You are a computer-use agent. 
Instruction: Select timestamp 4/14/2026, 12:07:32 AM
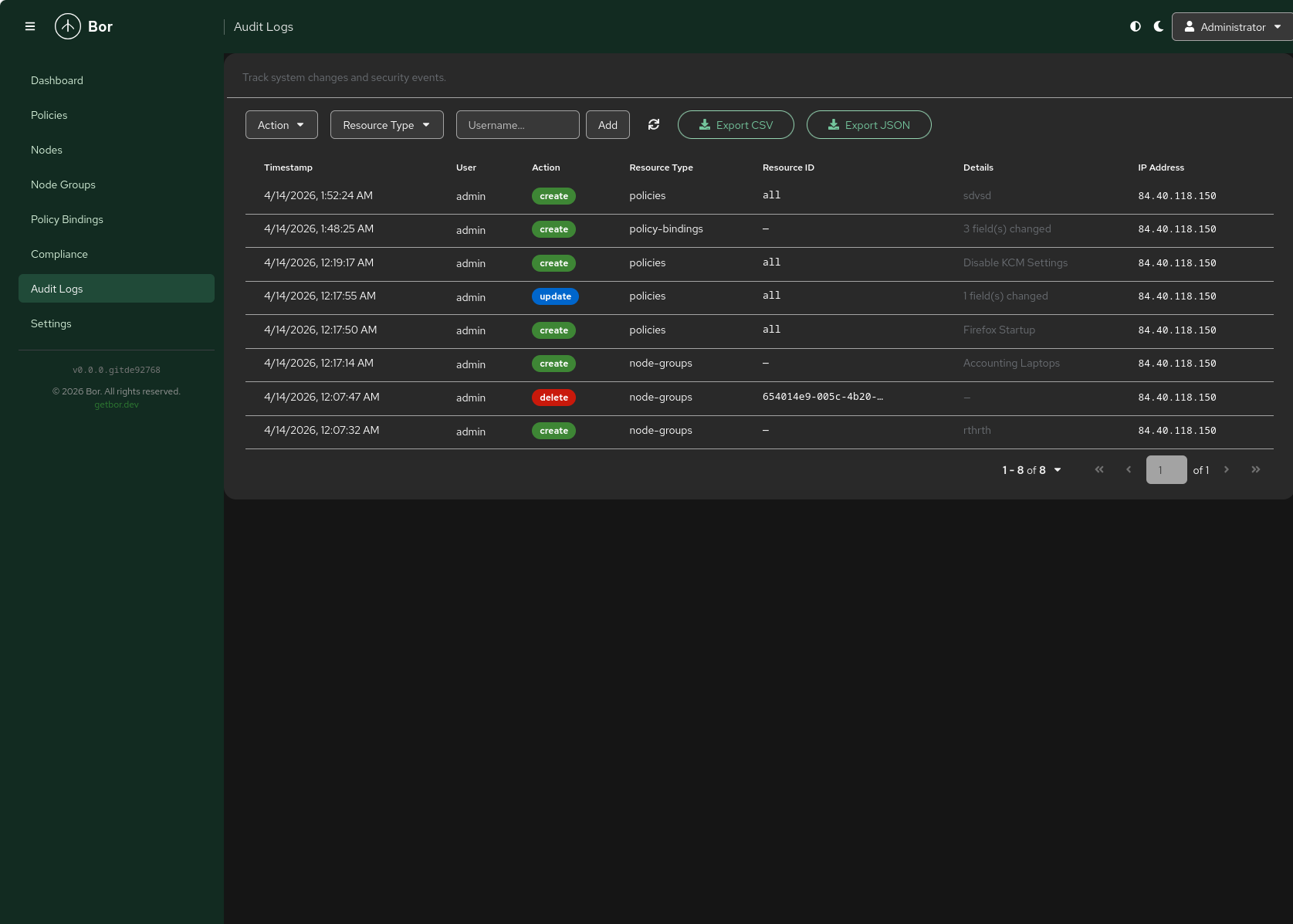(x=321, y=431)
